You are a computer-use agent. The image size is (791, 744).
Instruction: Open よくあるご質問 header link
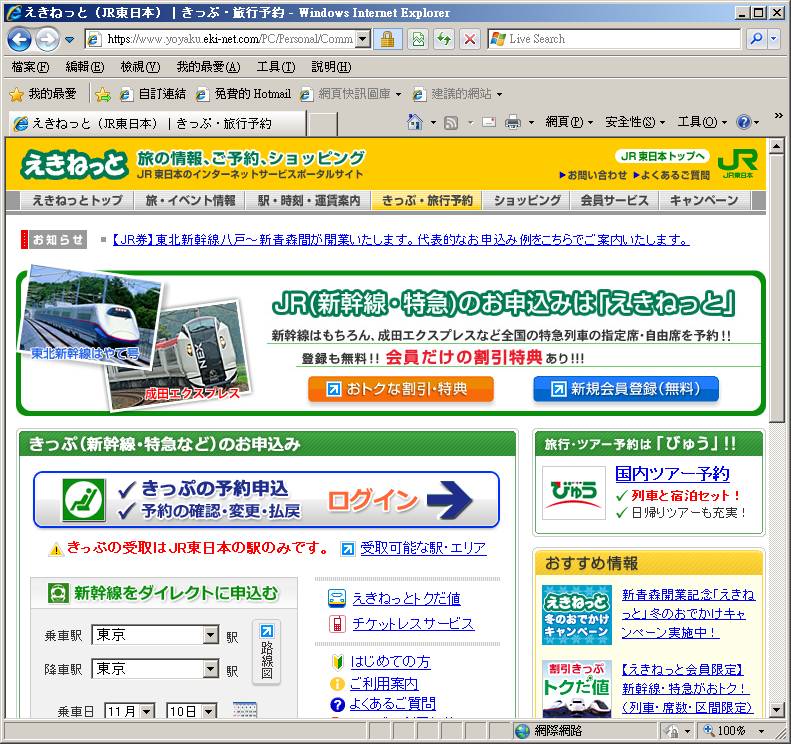click(671, 175)
